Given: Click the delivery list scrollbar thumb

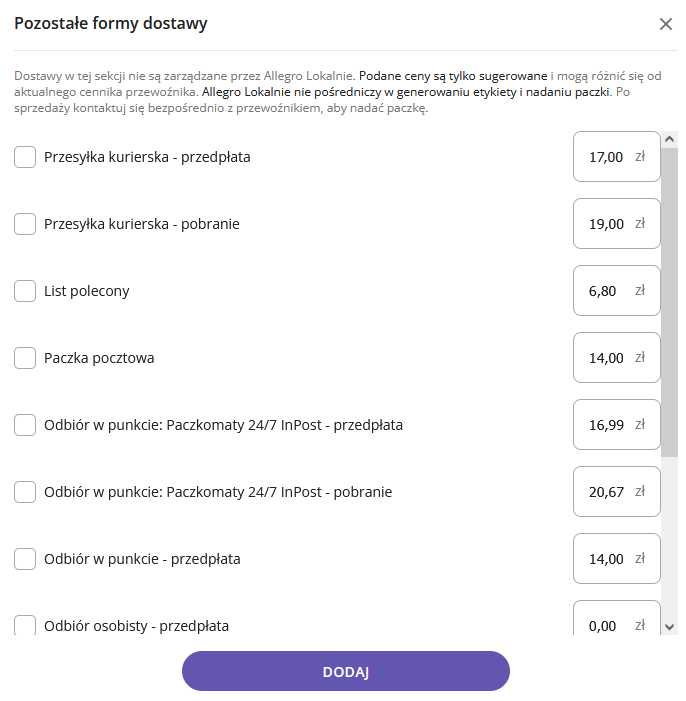Looking at the screenshot, I should click(x=670, y=300).
